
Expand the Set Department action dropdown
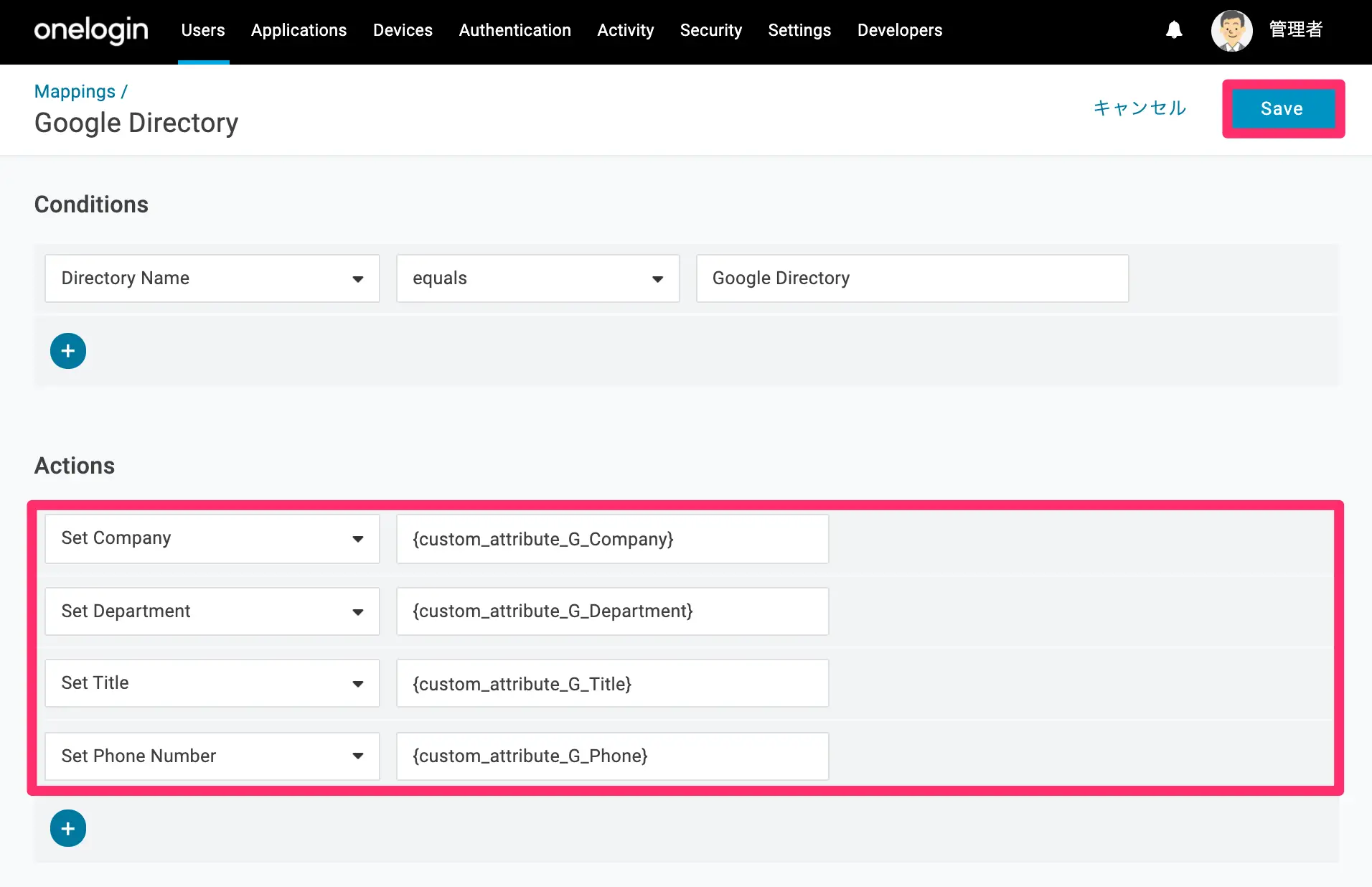pyautogui.click(x=212, y=611)
